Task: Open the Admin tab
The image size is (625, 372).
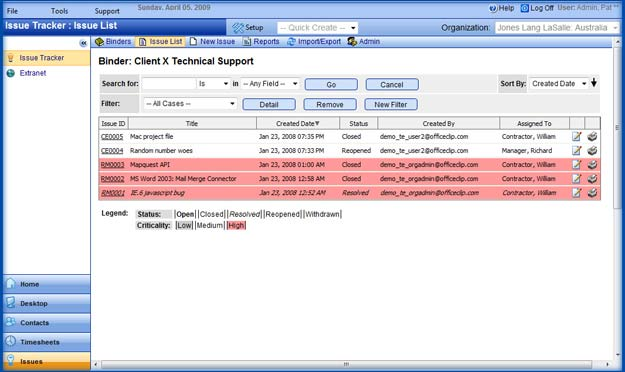Action: coord(364,41)
